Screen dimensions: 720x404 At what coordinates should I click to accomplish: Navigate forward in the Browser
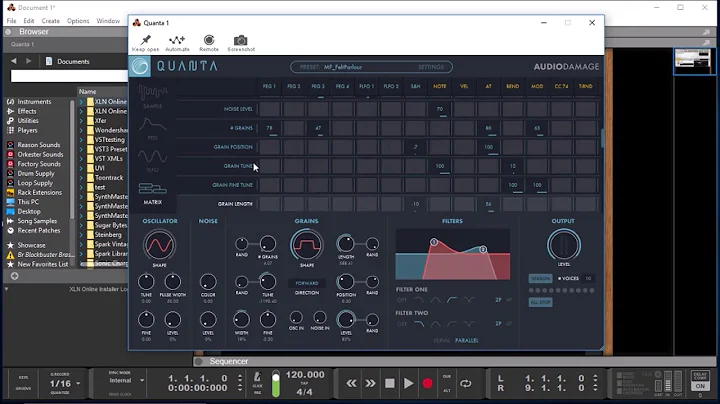click(x=28, y=61)
